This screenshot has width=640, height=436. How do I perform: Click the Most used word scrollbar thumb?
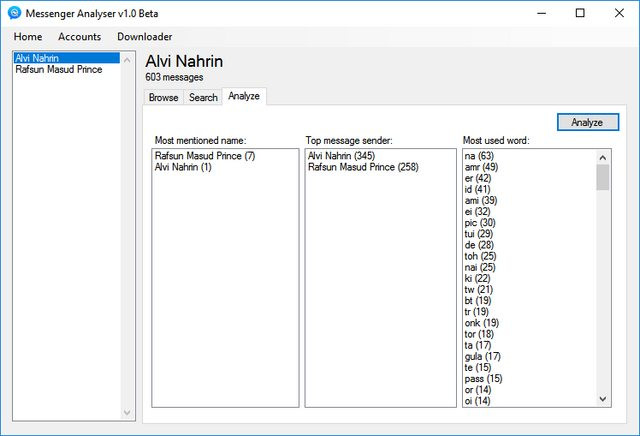(x=603, y=177)
